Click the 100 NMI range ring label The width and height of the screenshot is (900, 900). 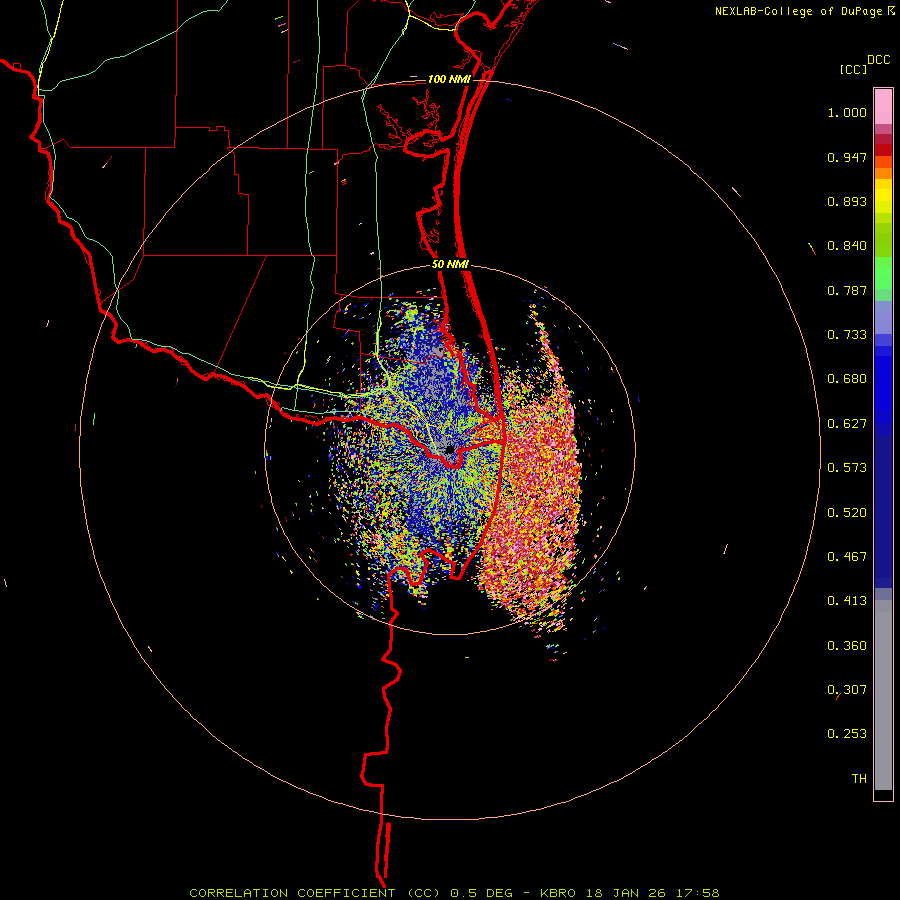pos(449,79)
